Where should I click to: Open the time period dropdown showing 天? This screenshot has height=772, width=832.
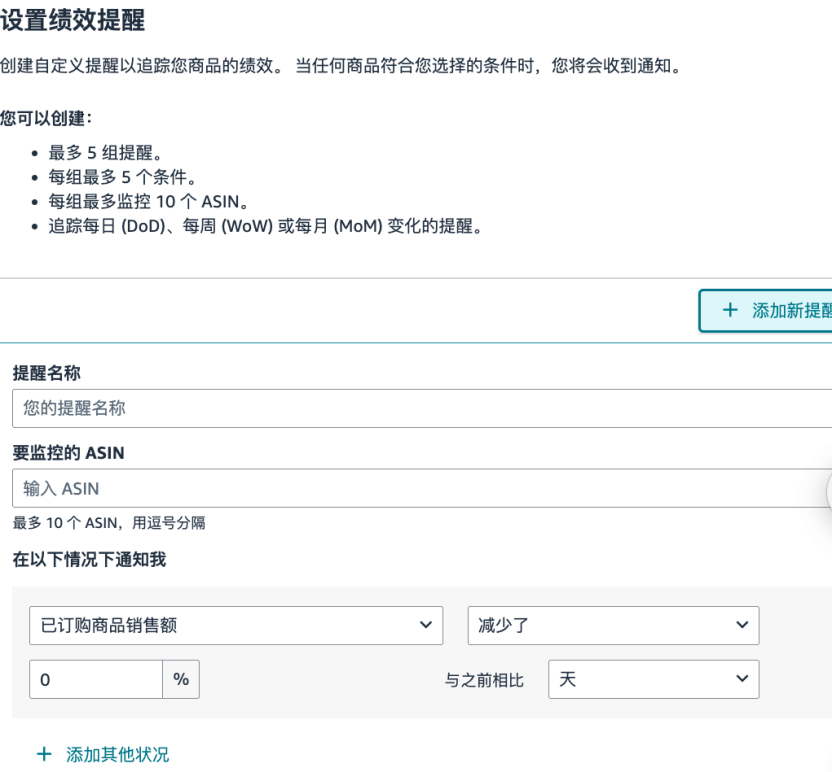(x=654, y=679)
